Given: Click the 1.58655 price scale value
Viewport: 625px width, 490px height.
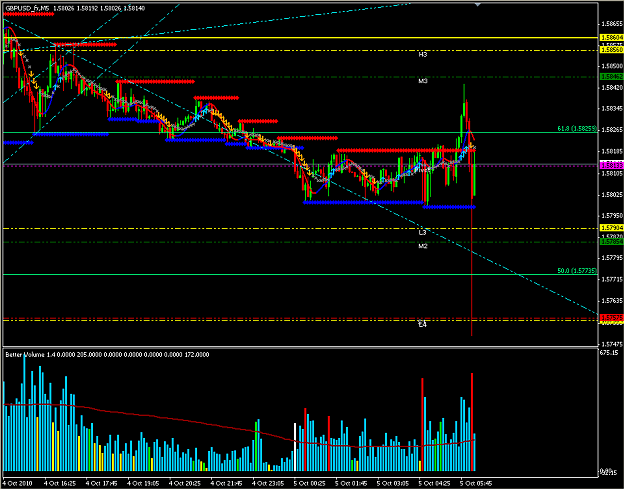Looking at the screenshot, I should tap(612, 24).
